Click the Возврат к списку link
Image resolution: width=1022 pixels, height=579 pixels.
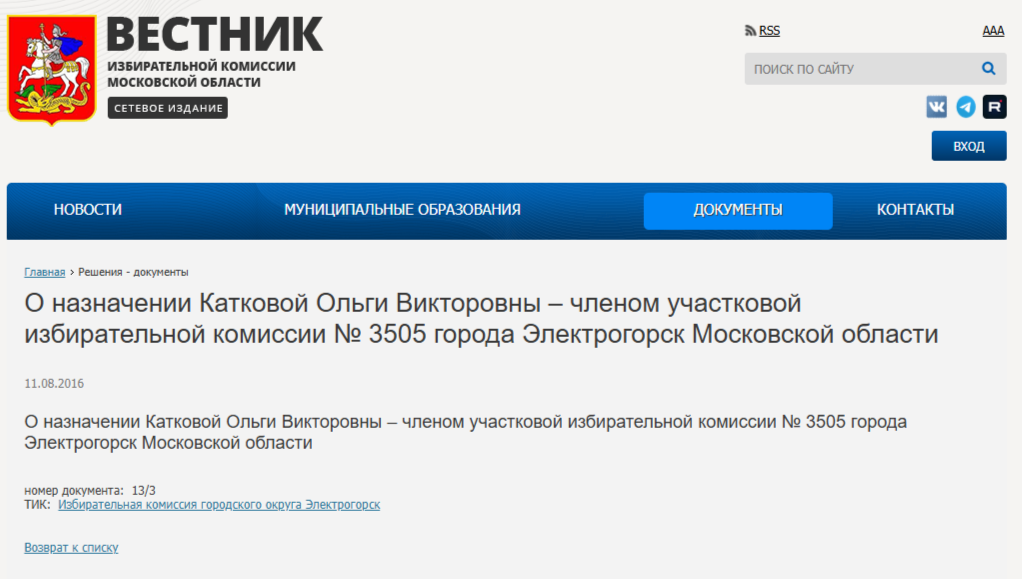tap(71, 548)
